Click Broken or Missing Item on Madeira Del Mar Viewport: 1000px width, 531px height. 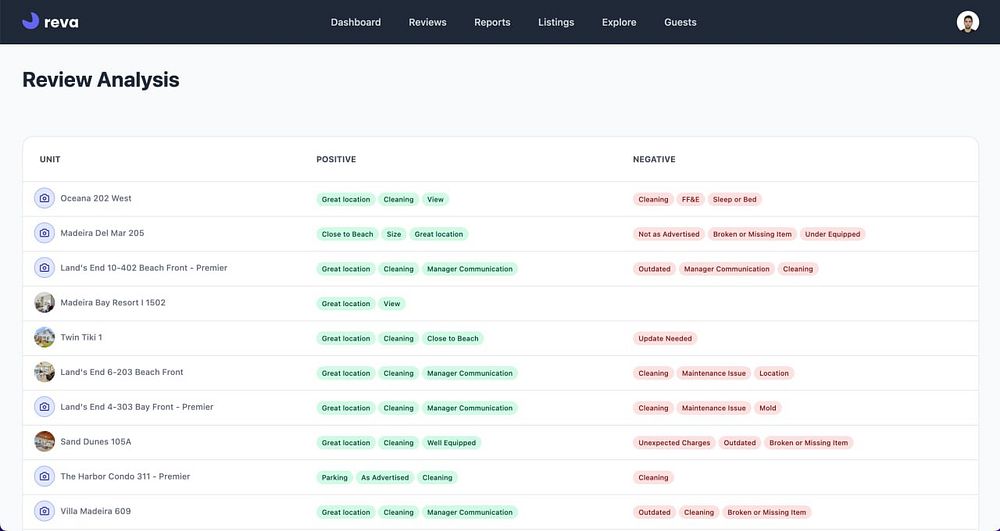pyautogui.click(x=752, y=234)
